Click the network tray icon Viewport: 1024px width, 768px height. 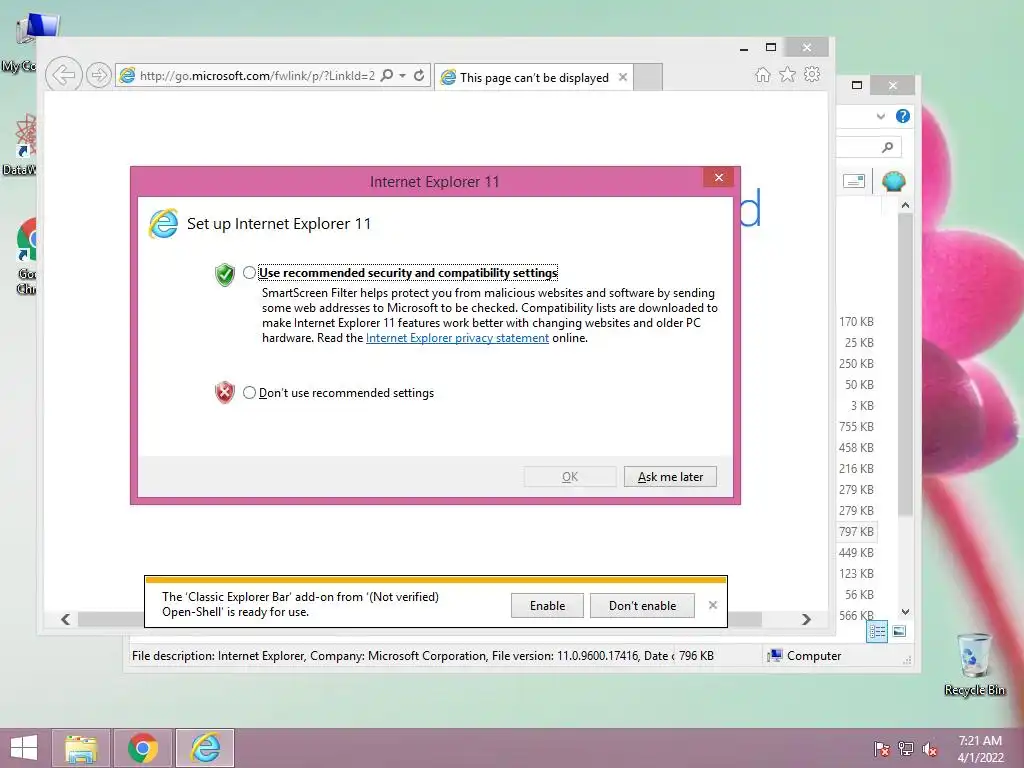(906, 749)
